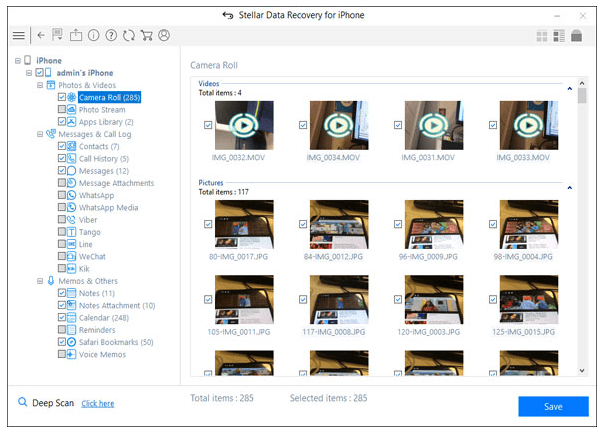
Task: Uncheck the 84-IMG_0012.JPG picture checkbox
Action: point(303,224)
